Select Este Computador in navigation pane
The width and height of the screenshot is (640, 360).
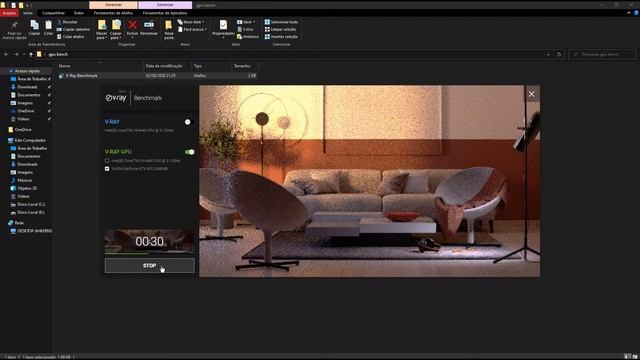coord(27,140)
